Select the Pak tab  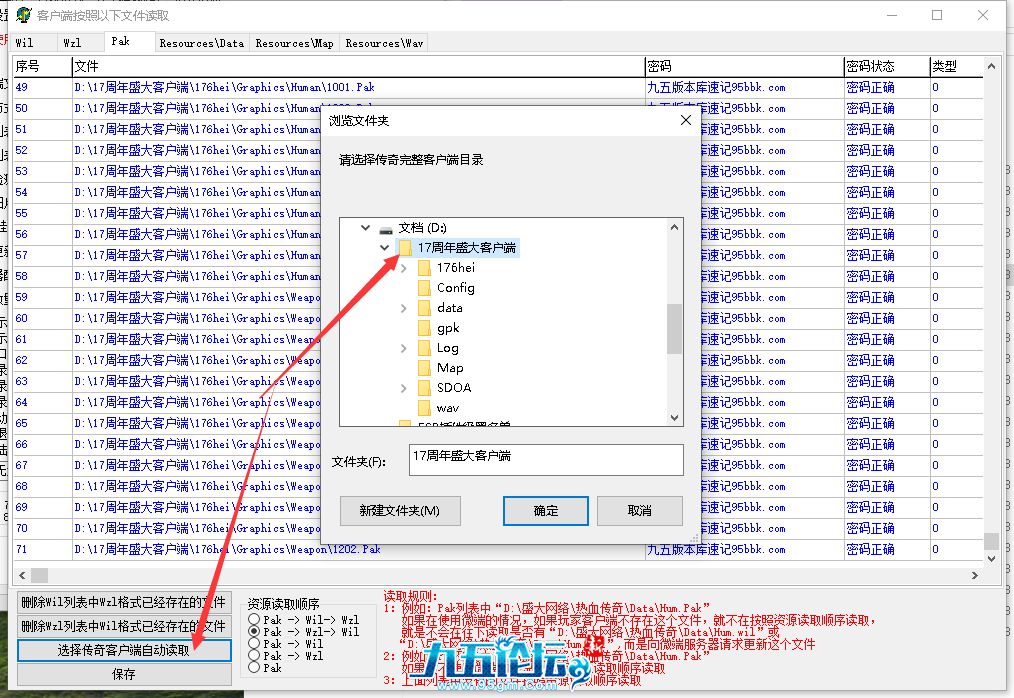[129, 41]
